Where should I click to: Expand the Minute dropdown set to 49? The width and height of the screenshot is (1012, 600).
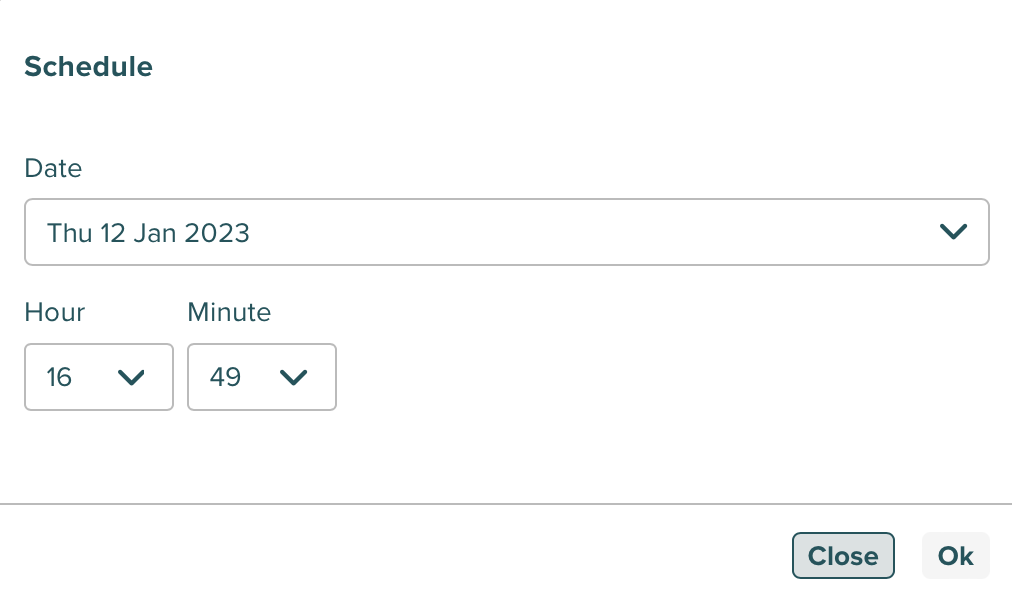(262, 377)
